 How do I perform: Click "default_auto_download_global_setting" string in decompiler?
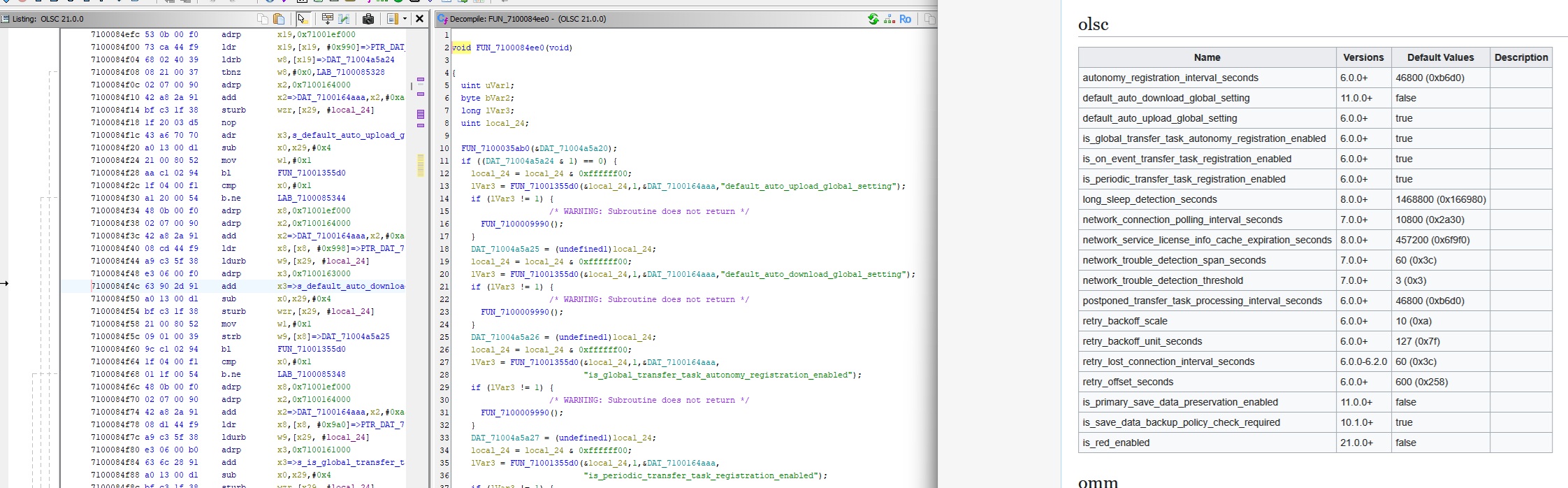[813, 274]
